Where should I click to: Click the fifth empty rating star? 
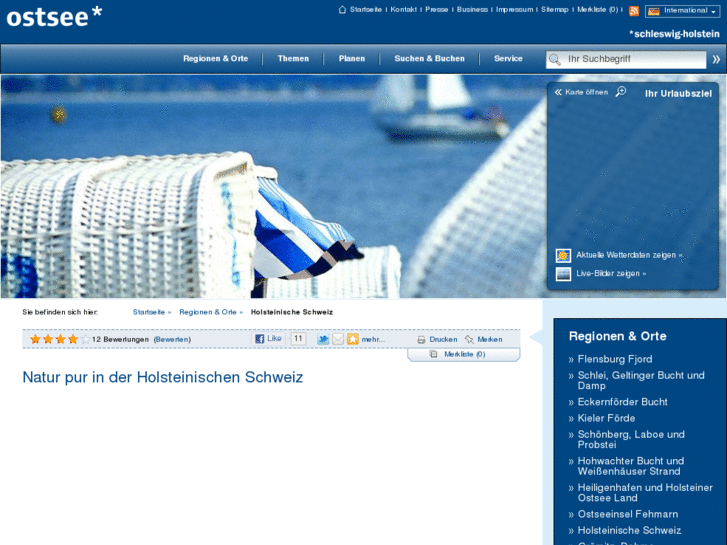(x=85, y=339)
